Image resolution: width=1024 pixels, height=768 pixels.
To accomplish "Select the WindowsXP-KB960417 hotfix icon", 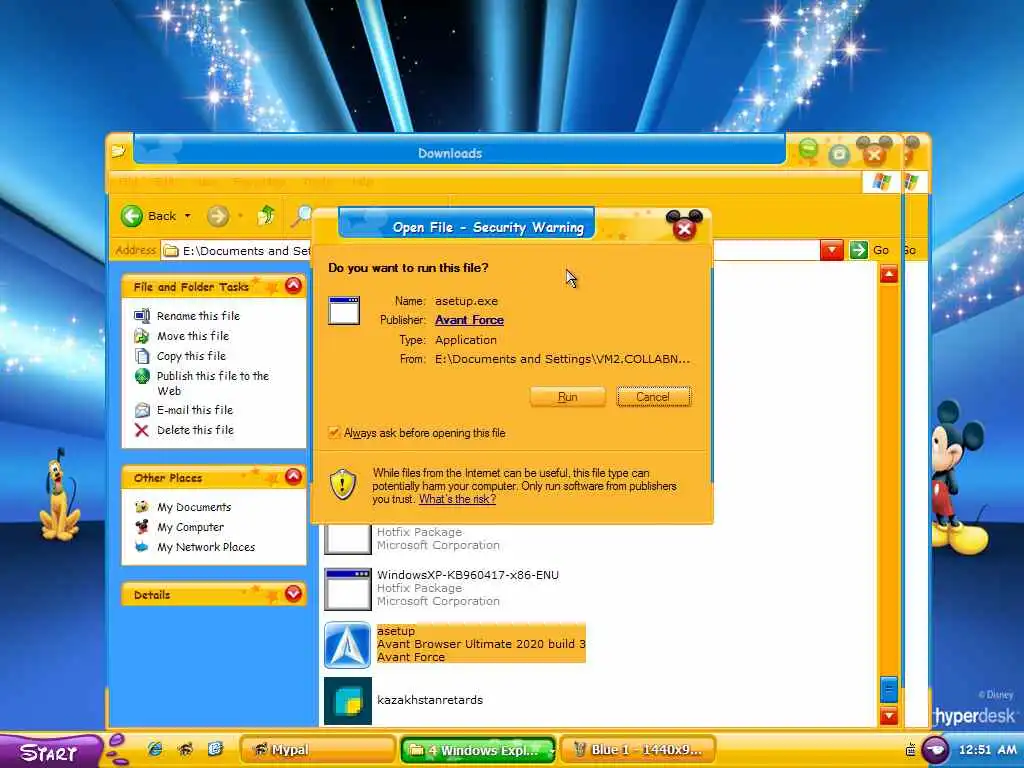I will [x=347, y=588].
